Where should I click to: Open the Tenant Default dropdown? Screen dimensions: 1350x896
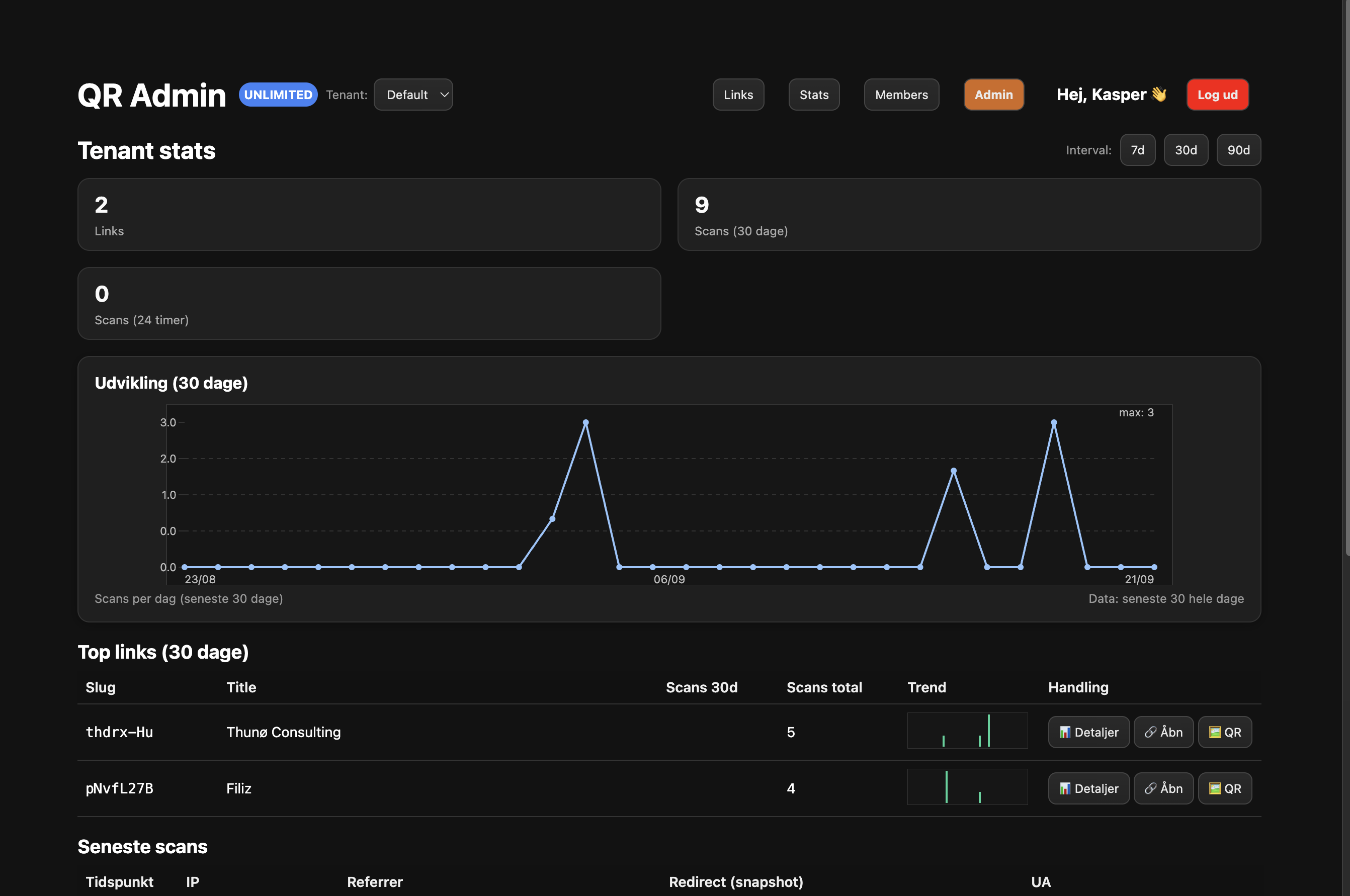pos(412,95)
